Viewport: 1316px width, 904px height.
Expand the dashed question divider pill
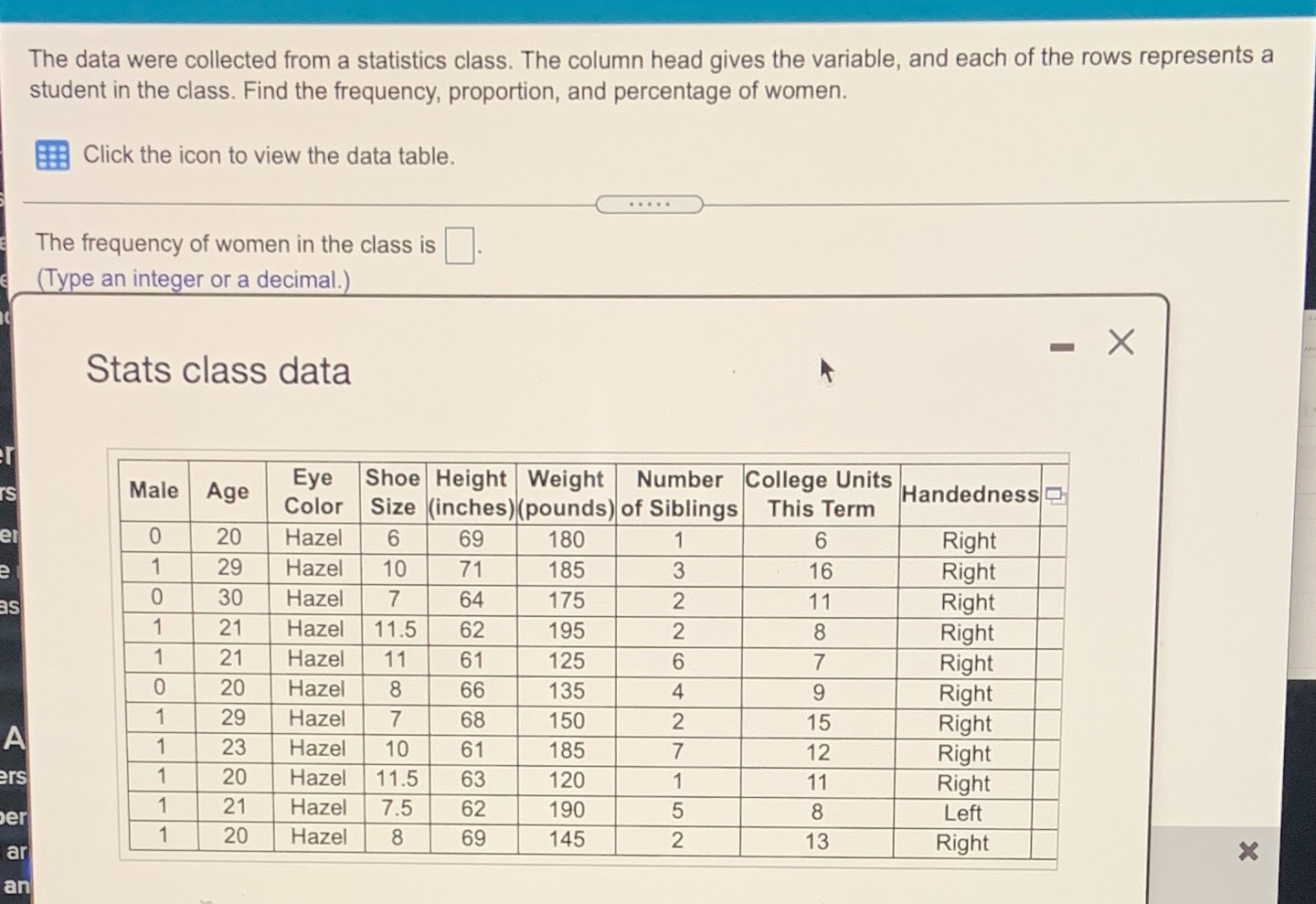[650, 203]
